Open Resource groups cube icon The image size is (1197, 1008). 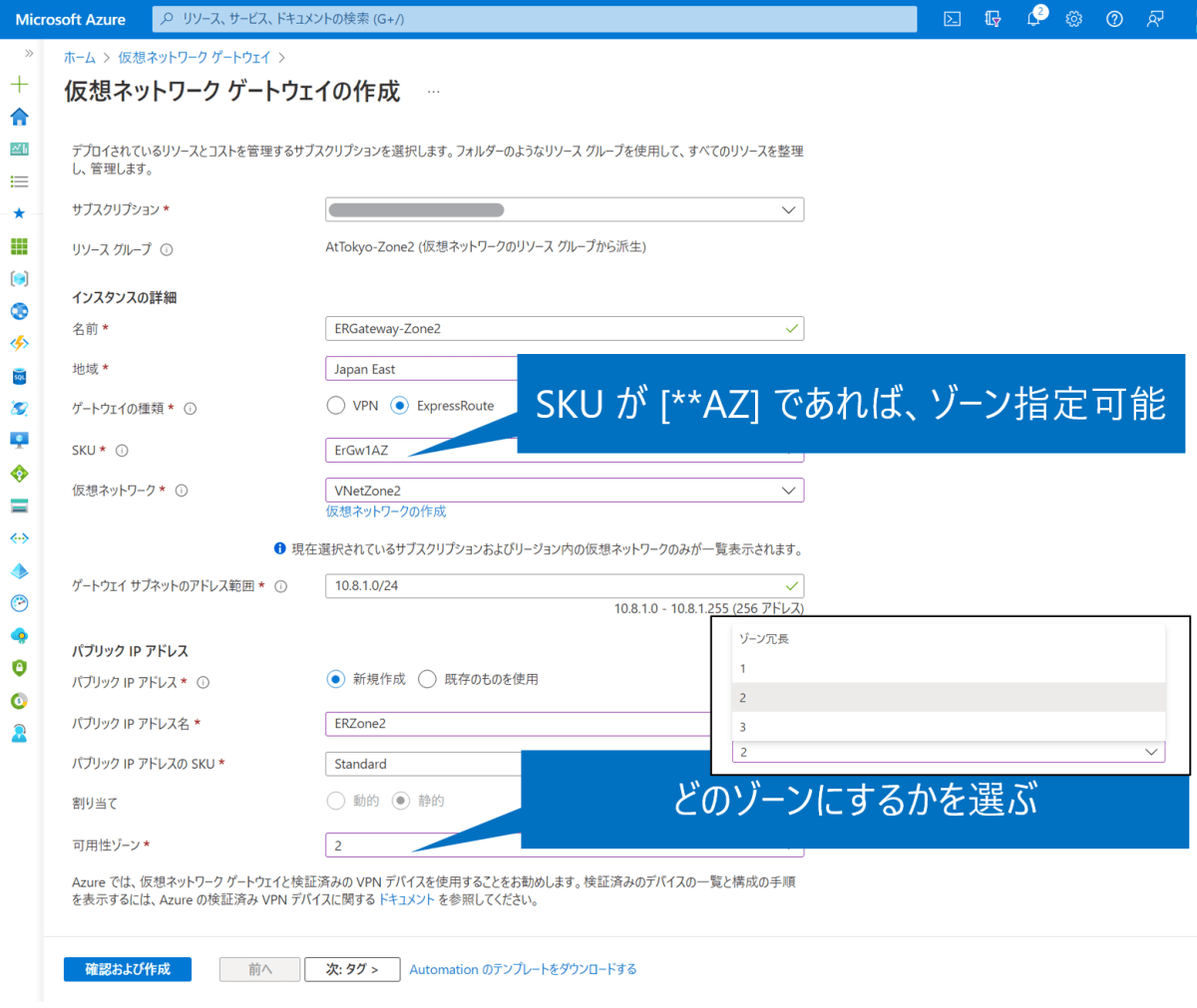pyautogui.click(x=19, y=279)
